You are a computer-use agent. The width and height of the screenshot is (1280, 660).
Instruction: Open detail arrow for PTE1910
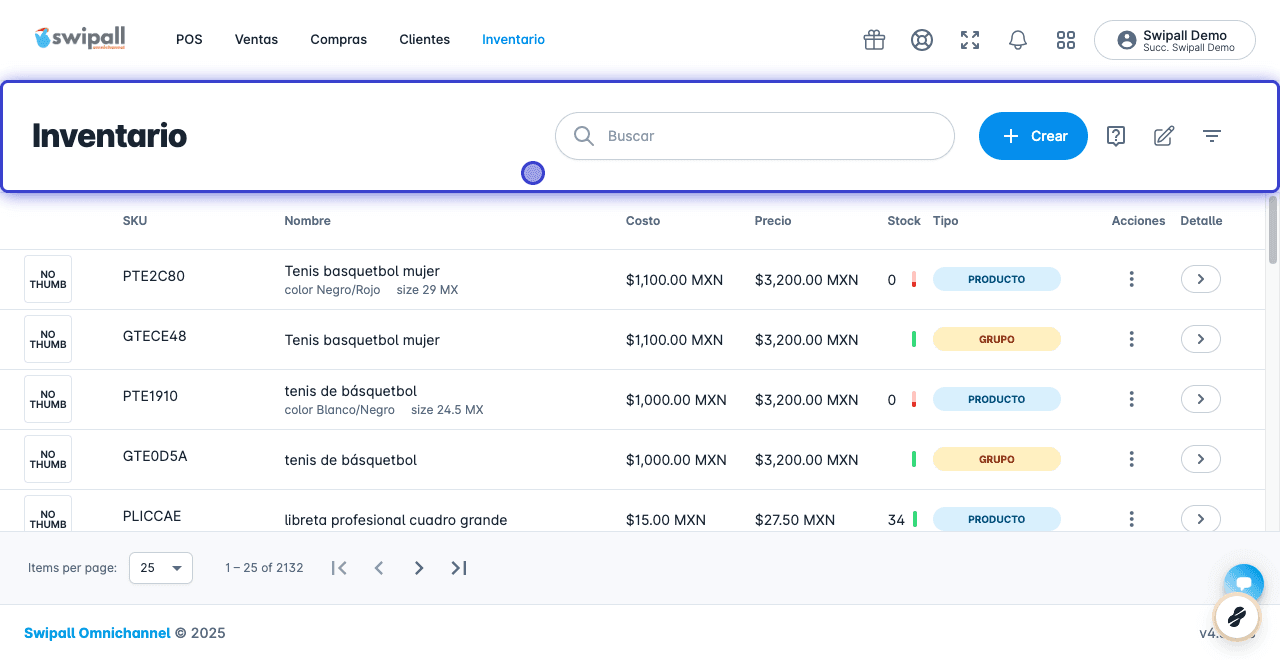pos(1201,399)
